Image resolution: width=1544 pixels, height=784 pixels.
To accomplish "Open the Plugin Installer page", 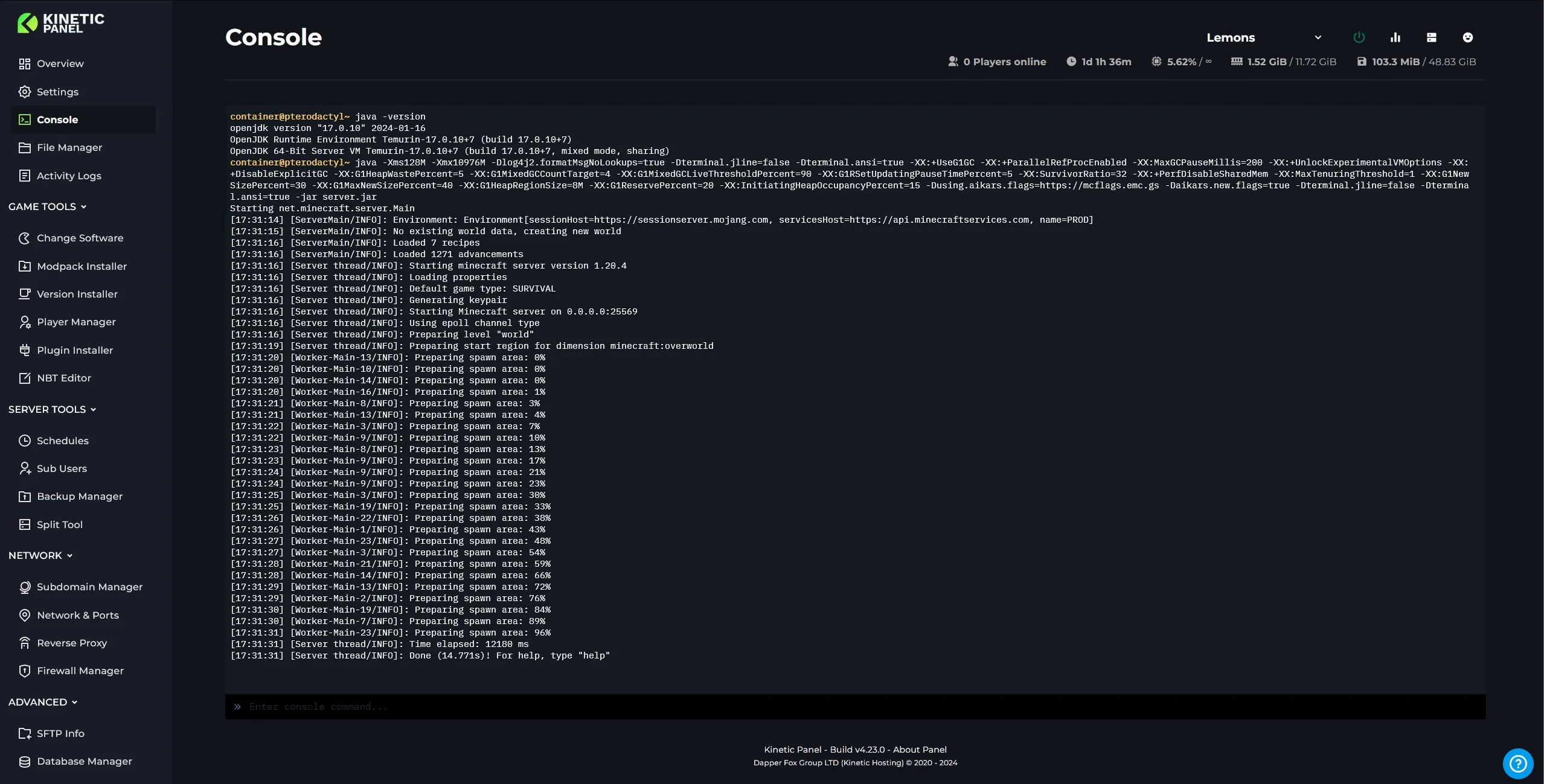I will [74, 350].
